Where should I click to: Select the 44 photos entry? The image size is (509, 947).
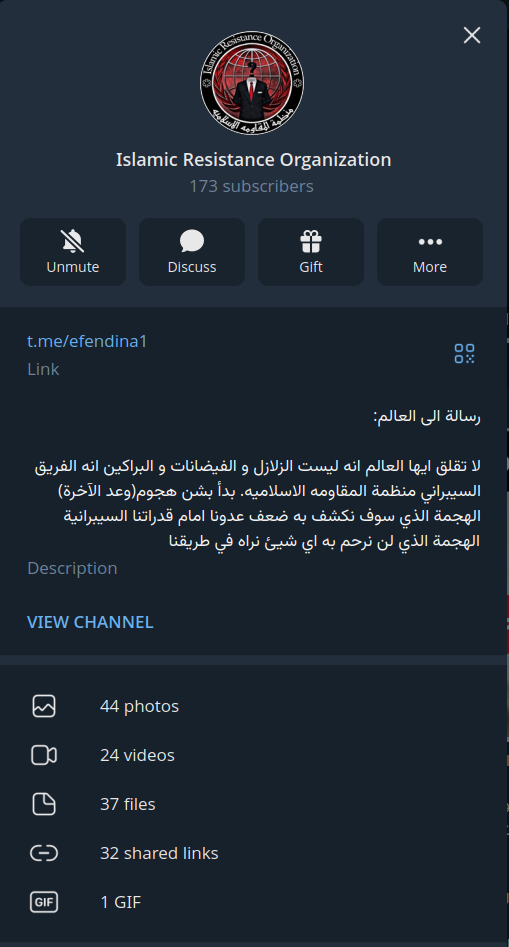pyautogui.click(x=254, y=706)
